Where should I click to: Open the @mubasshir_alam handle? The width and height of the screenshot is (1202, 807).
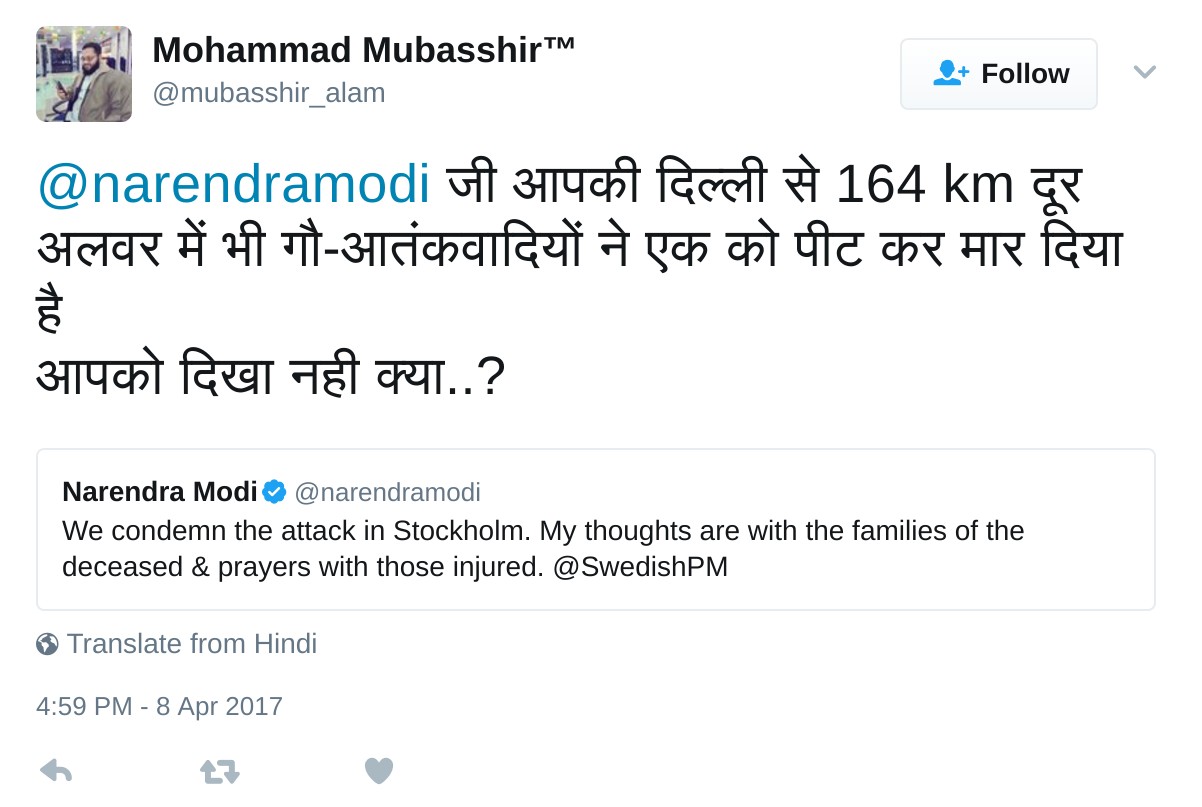point(268,93)
